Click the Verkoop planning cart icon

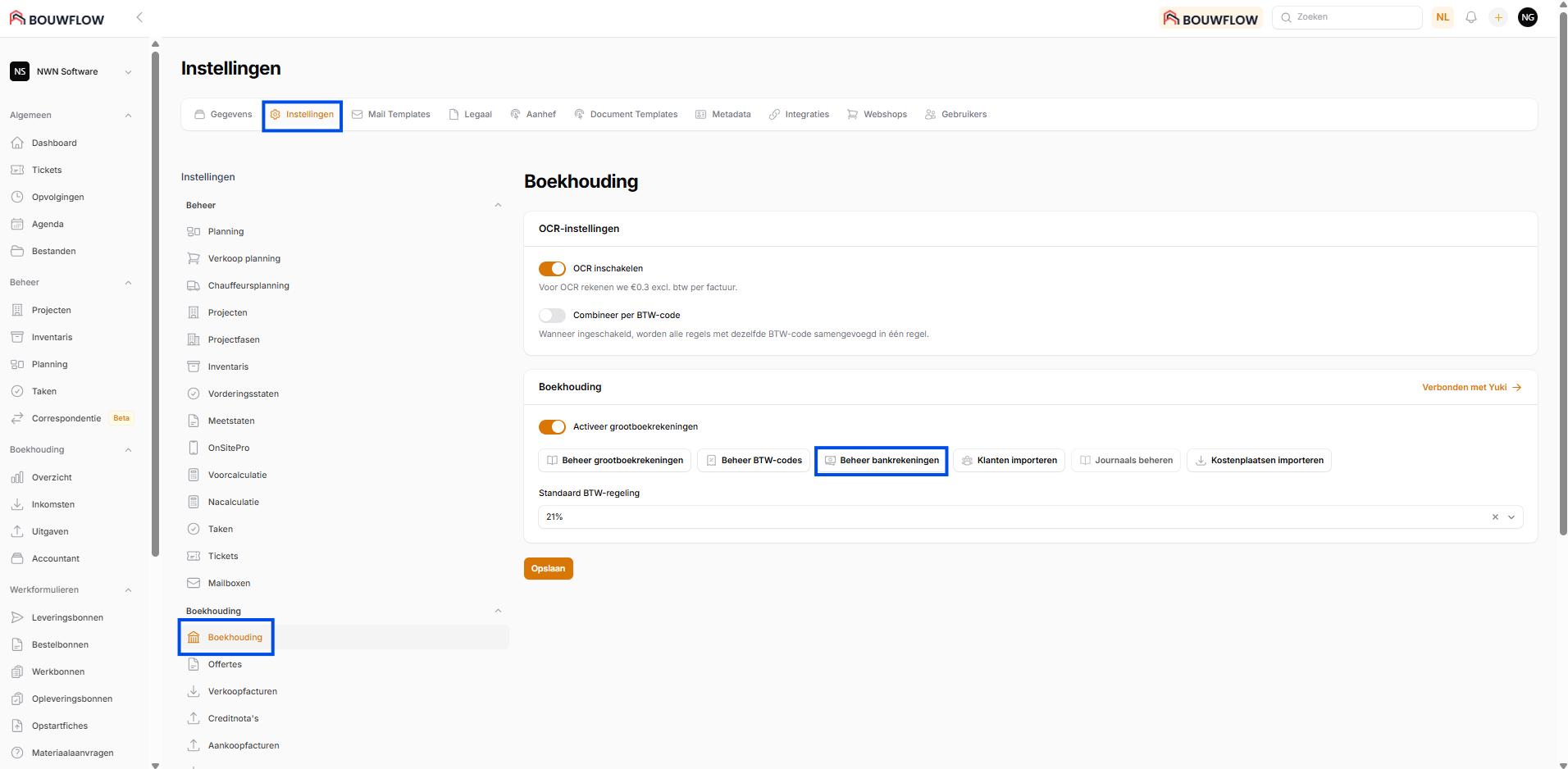point(194,258)
